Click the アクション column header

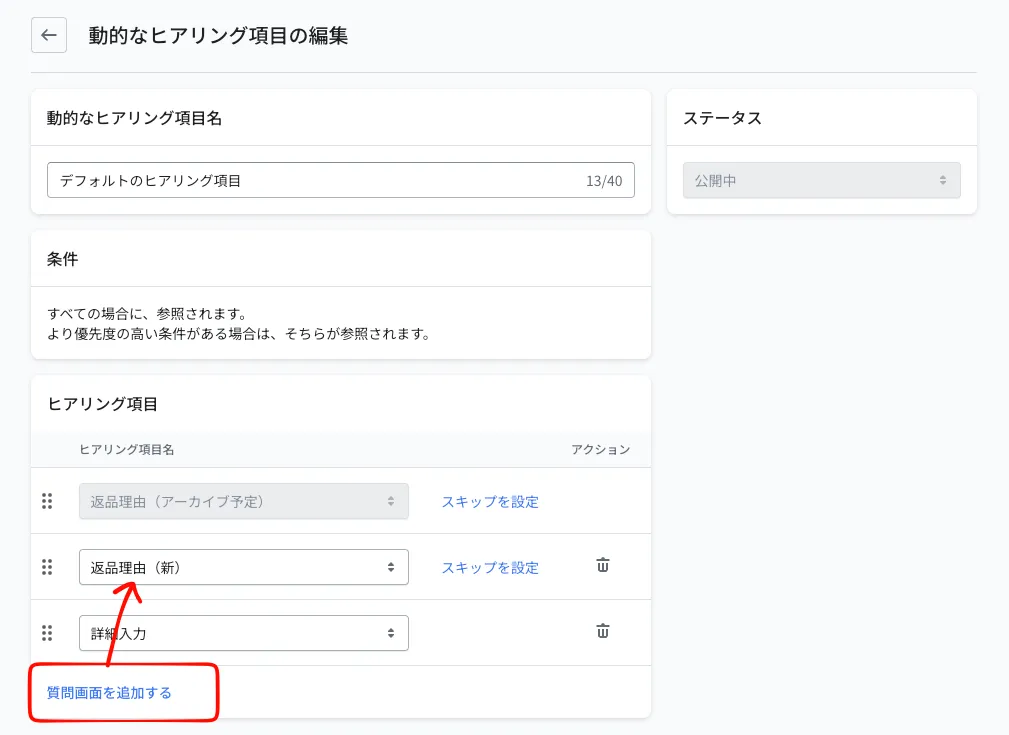(600, 449)
